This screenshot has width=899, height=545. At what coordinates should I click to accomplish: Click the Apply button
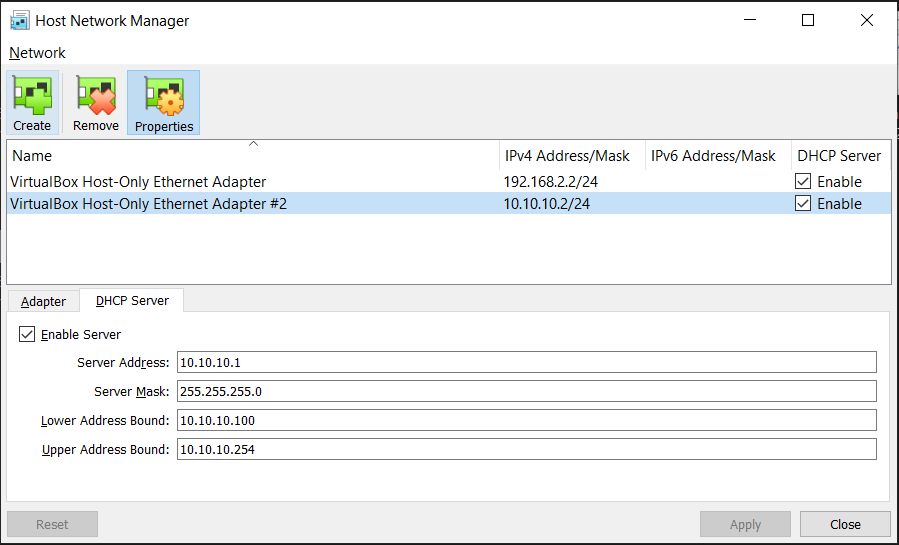coord(745,524)
